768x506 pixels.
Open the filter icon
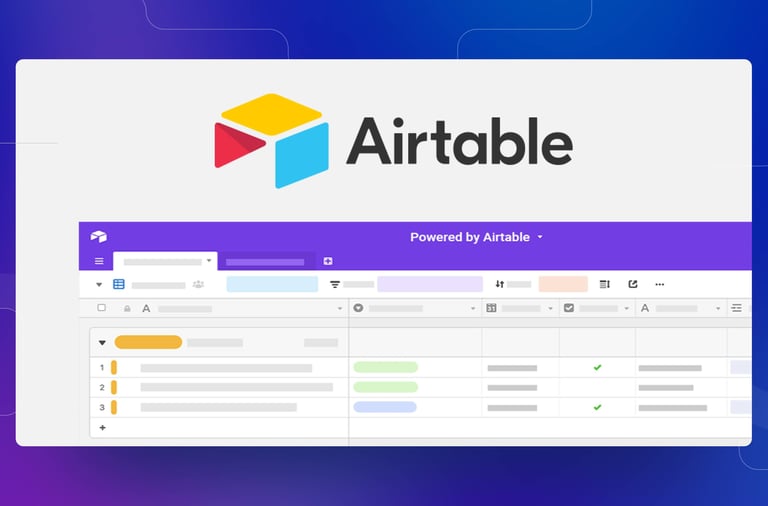(x=335, y=284)
